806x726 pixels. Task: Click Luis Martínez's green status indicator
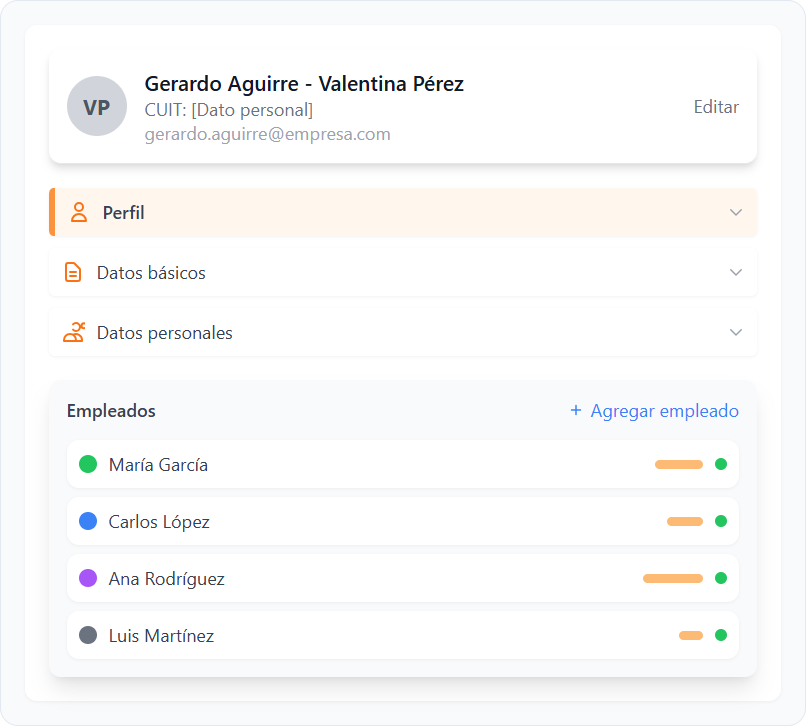click(x=721, y=635)
